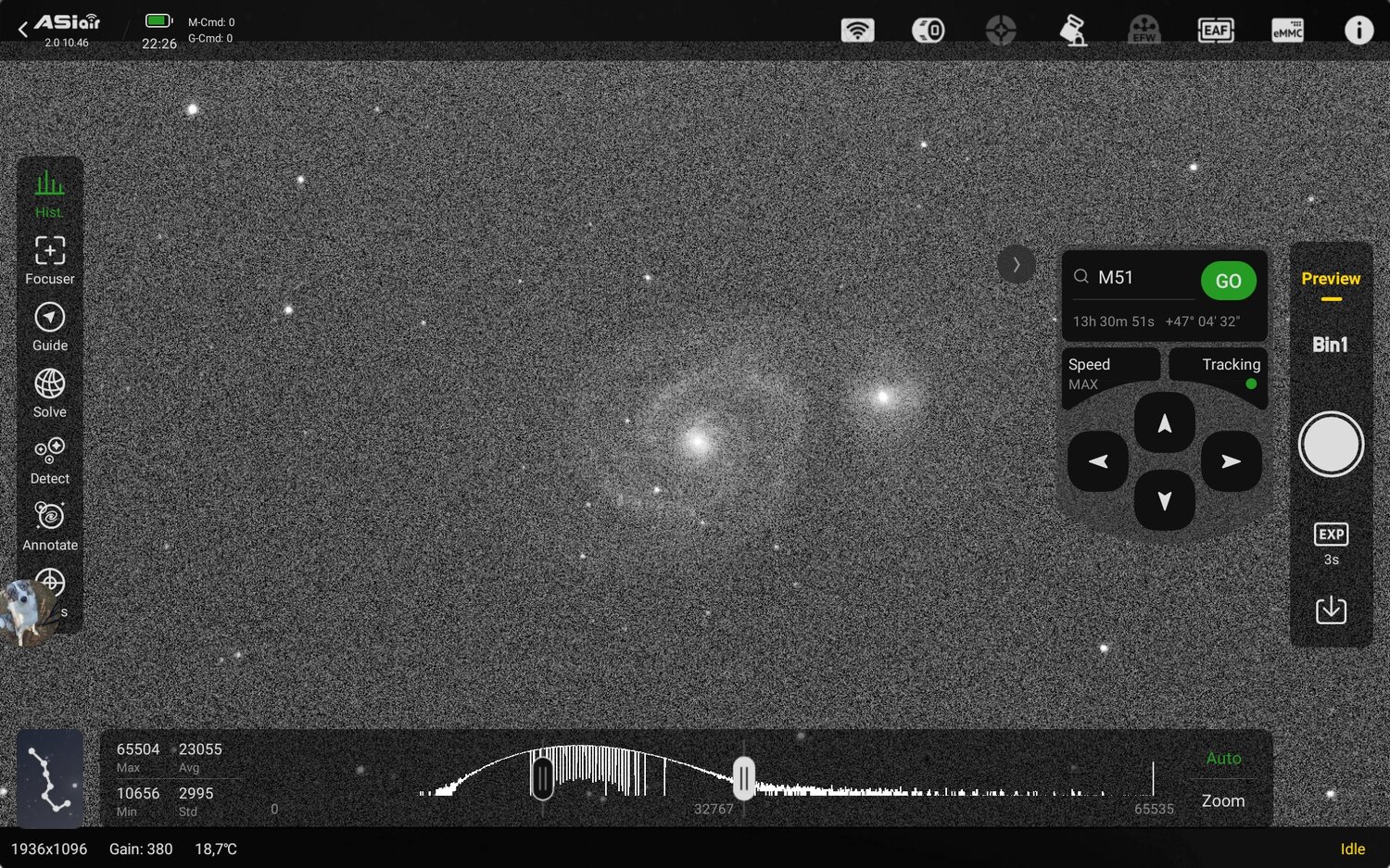Viewport: 1390px width, 868px height.
Task: Change the slew Speed MAX setting
Action: [x=1110, y=373]
